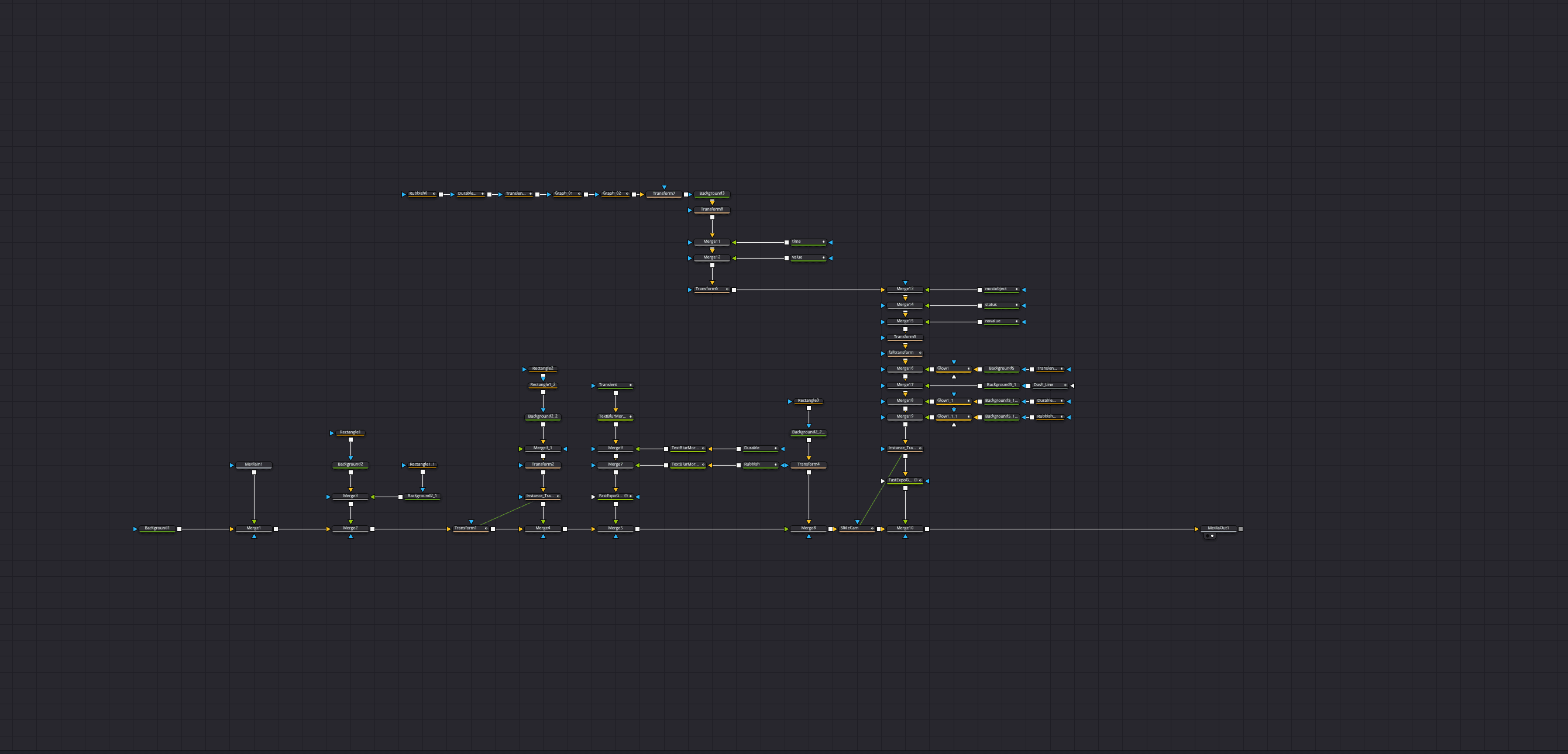Select the SlideCam node
Screen dimensions: 1568x754
point(852,528)
